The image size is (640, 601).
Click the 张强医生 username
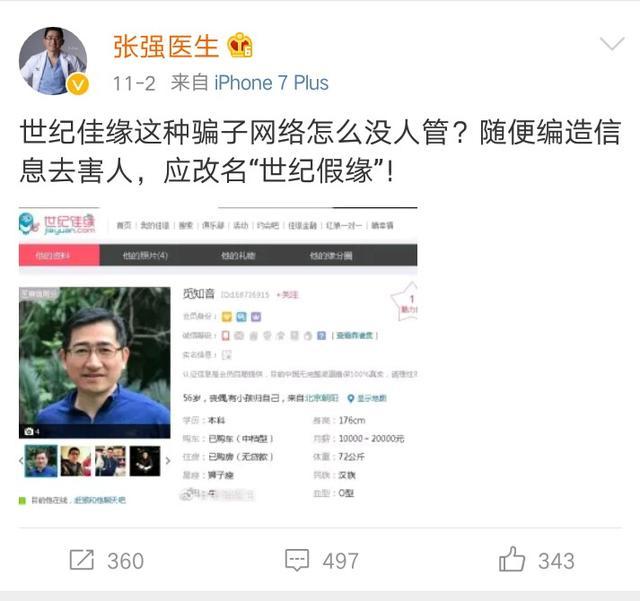pos(166,46)
